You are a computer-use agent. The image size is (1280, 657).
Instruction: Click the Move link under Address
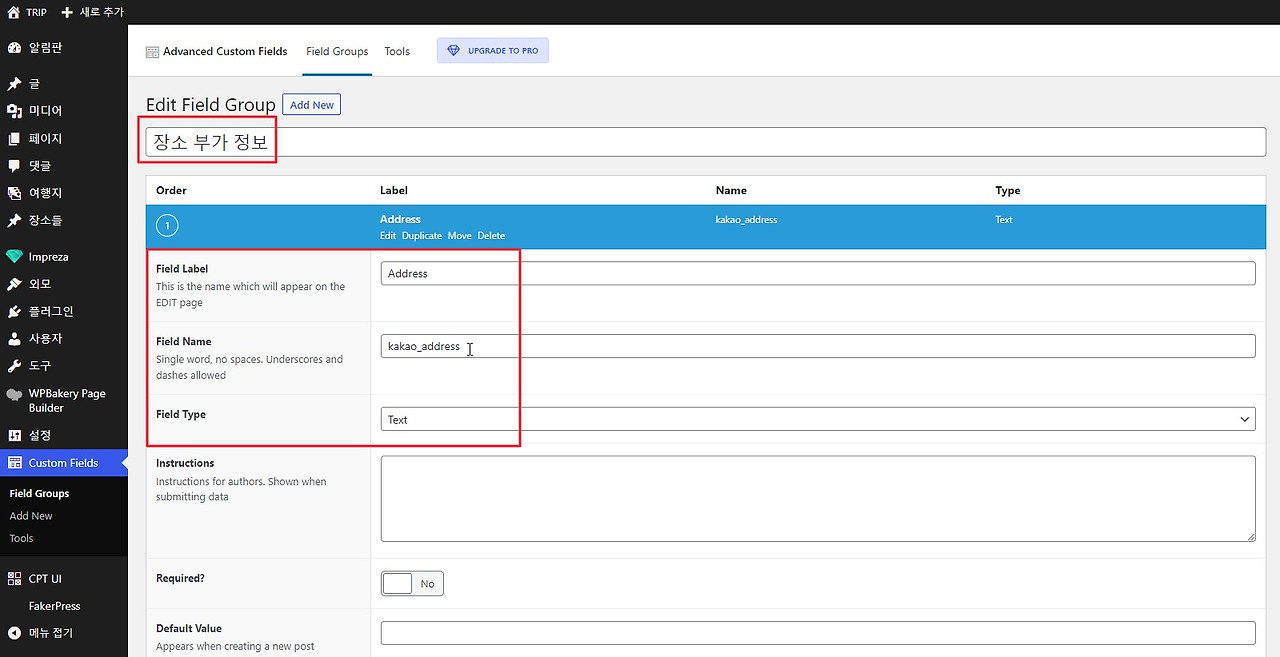[x=459, y=236]
